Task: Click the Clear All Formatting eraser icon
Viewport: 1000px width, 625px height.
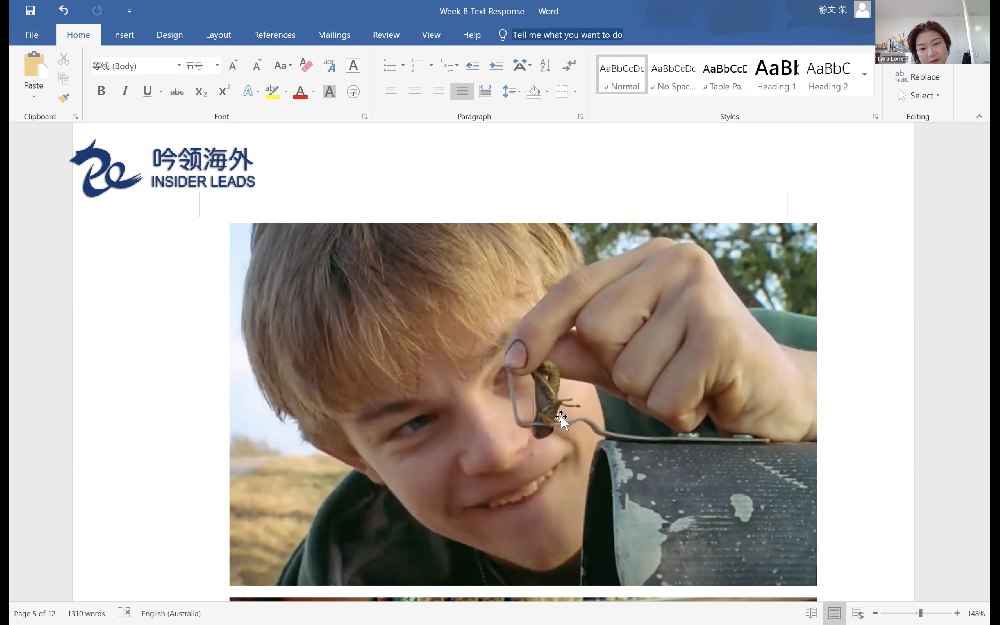Action: [306, 66]
